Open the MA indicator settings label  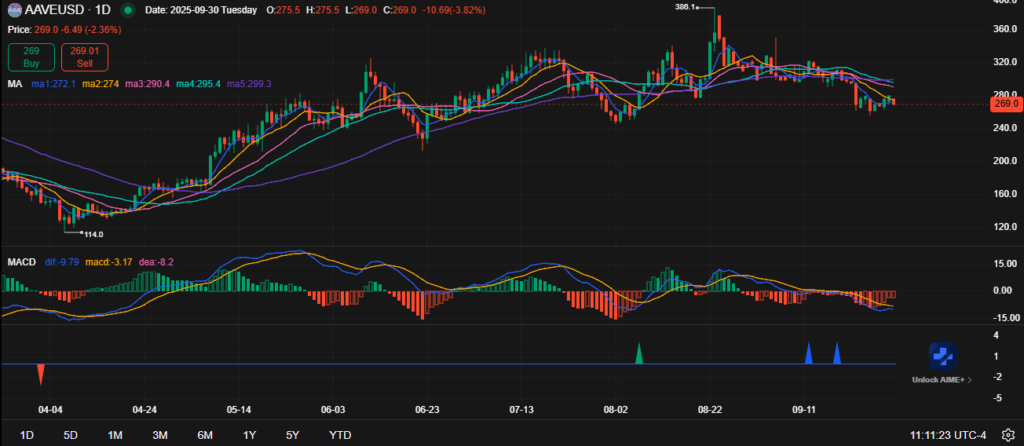pyautogui.click(x=15, y=83)
